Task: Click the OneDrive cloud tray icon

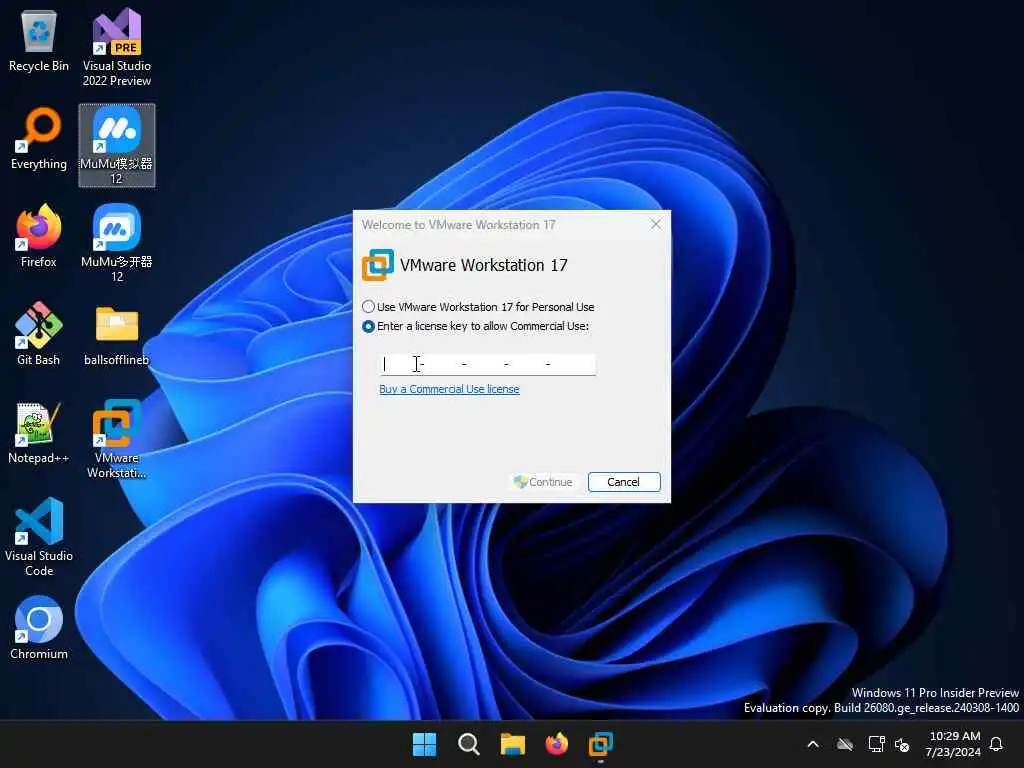Action: coord(845,744)
